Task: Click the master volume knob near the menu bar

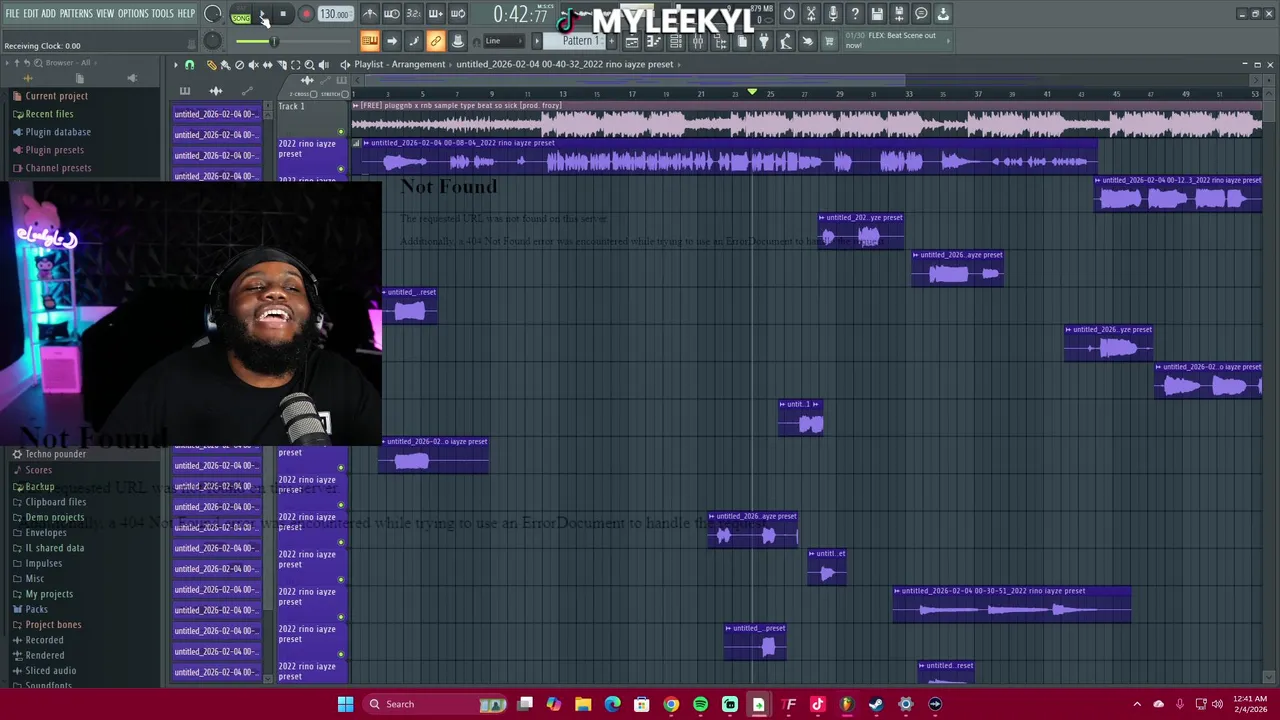Action: (212, 14)
